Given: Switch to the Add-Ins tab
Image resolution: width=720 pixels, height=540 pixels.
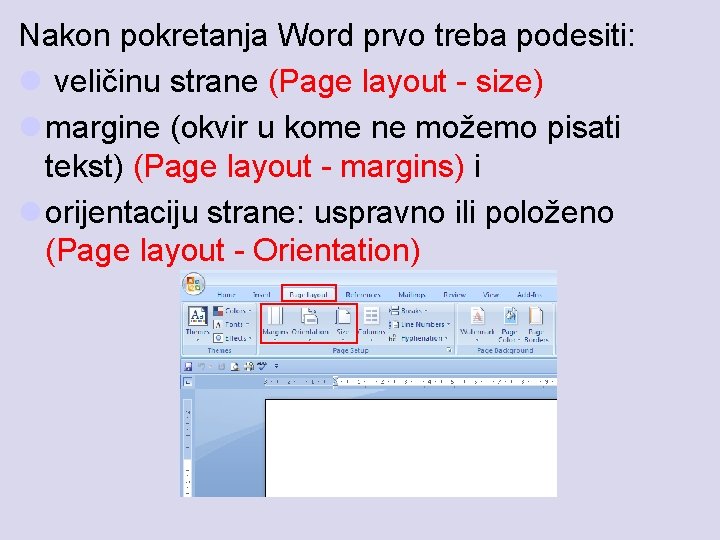Looking at the screenshot, I should (529, 294).
